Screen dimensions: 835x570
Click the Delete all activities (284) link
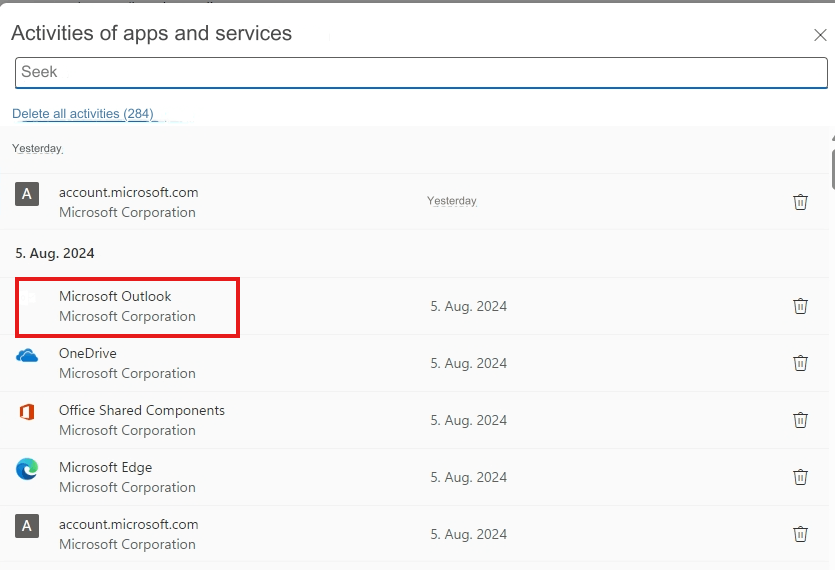coord(83,113)
